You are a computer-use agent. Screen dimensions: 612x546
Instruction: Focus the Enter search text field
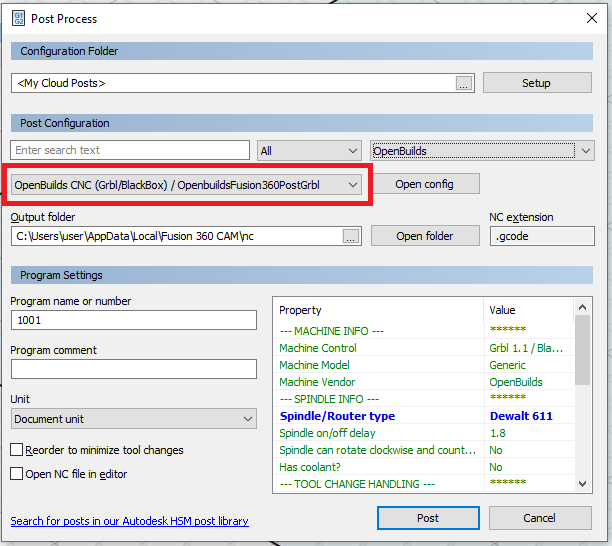130,150
